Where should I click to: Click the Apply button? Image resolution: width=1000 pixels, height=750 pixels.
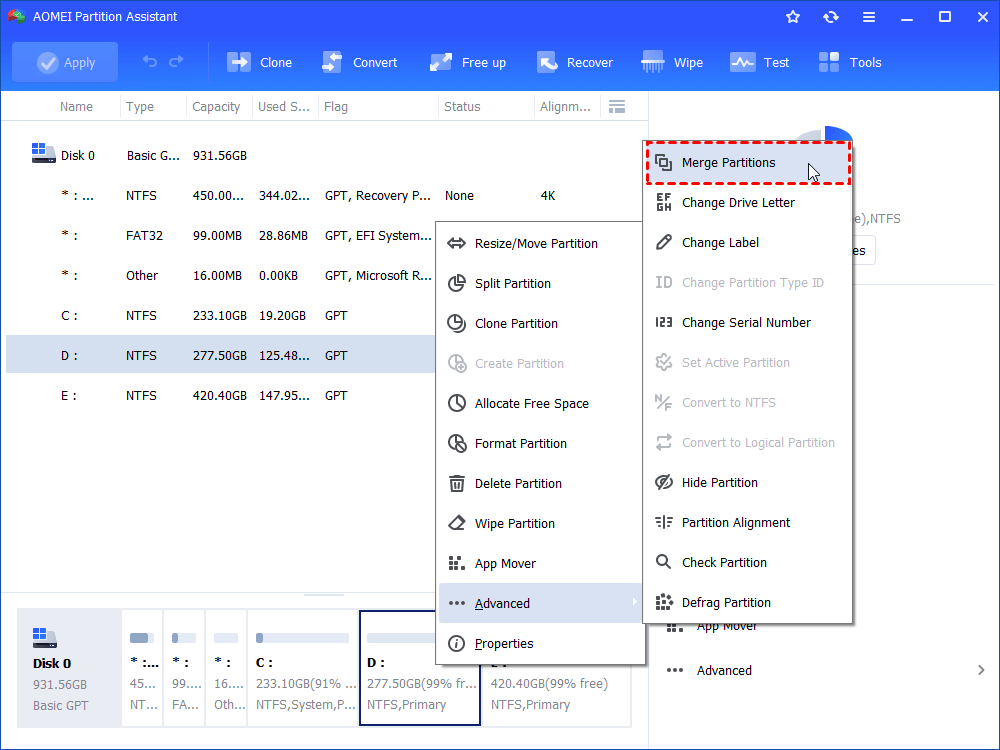click(65, 62)
